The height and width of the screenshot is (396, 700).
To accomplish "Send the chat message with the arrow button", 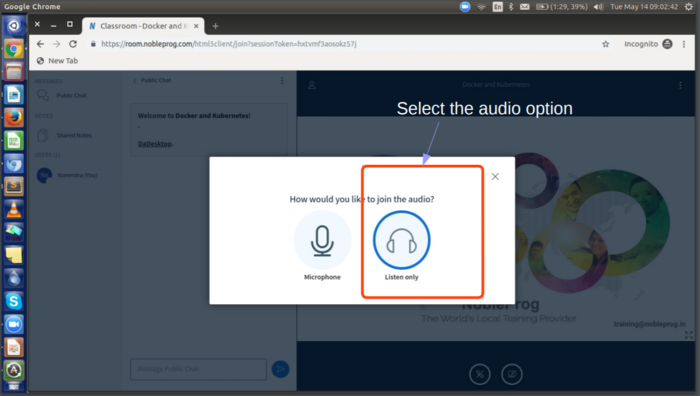I will (280, 369).
